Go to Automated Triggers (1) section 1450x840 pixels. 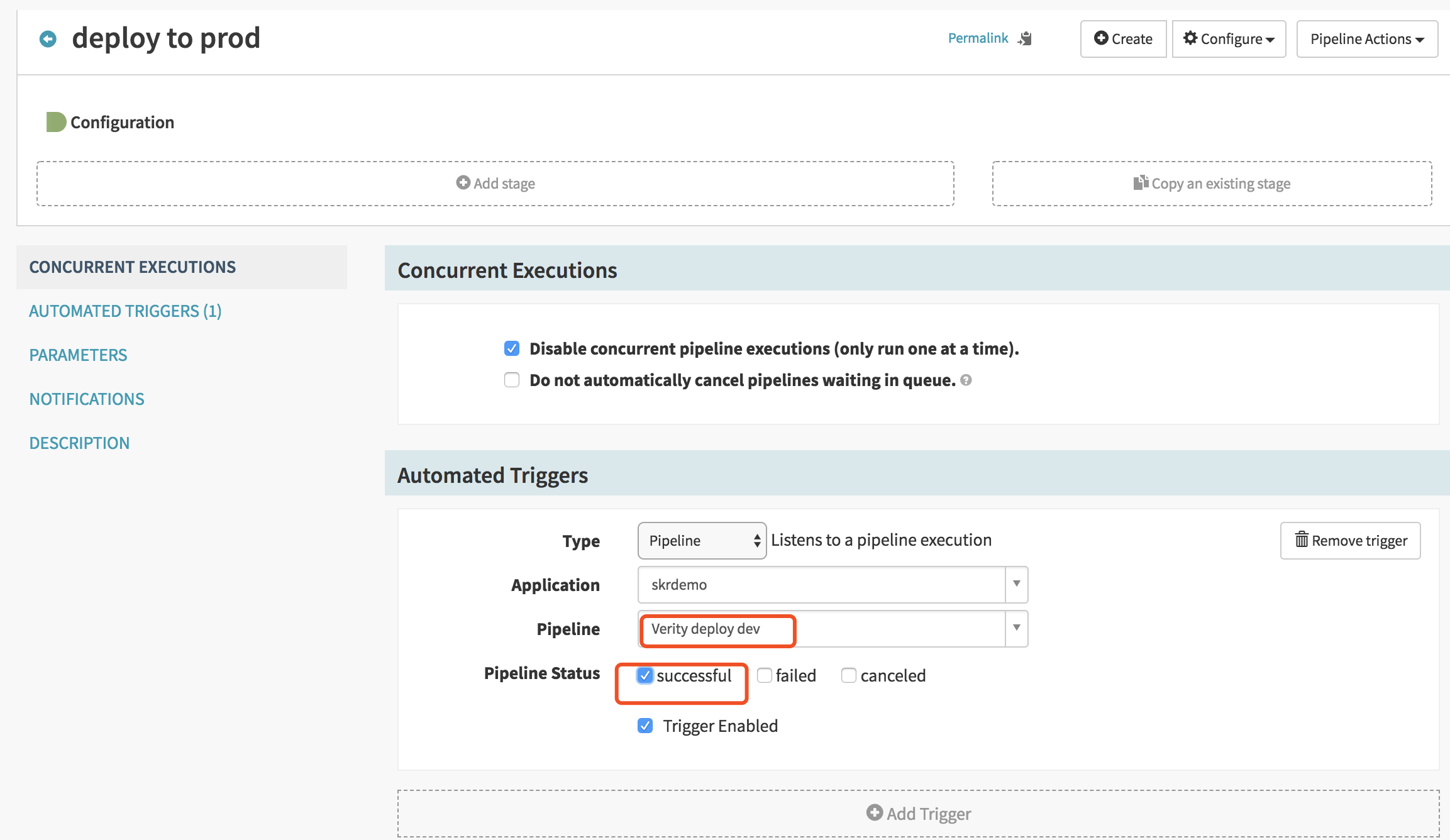pyautogui.click(x=125, y=311)
